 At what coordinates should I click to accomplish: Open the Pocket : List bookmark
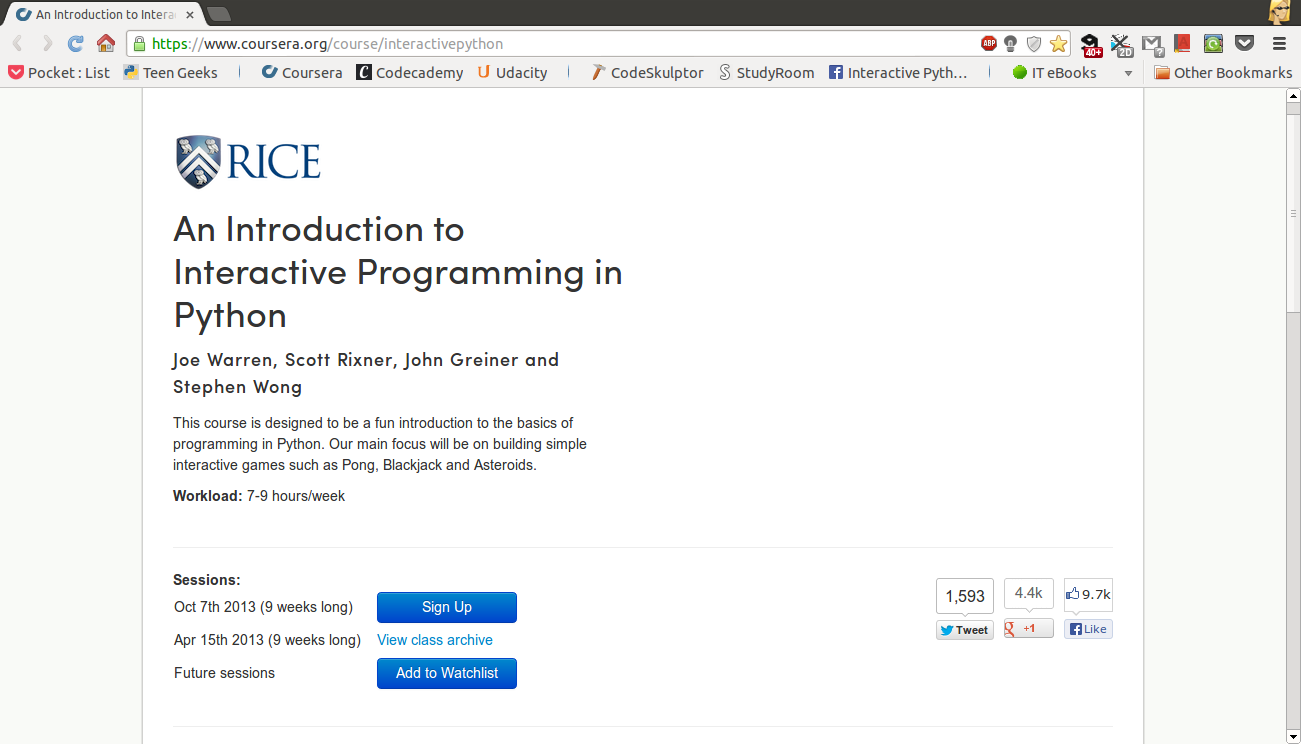59,73
